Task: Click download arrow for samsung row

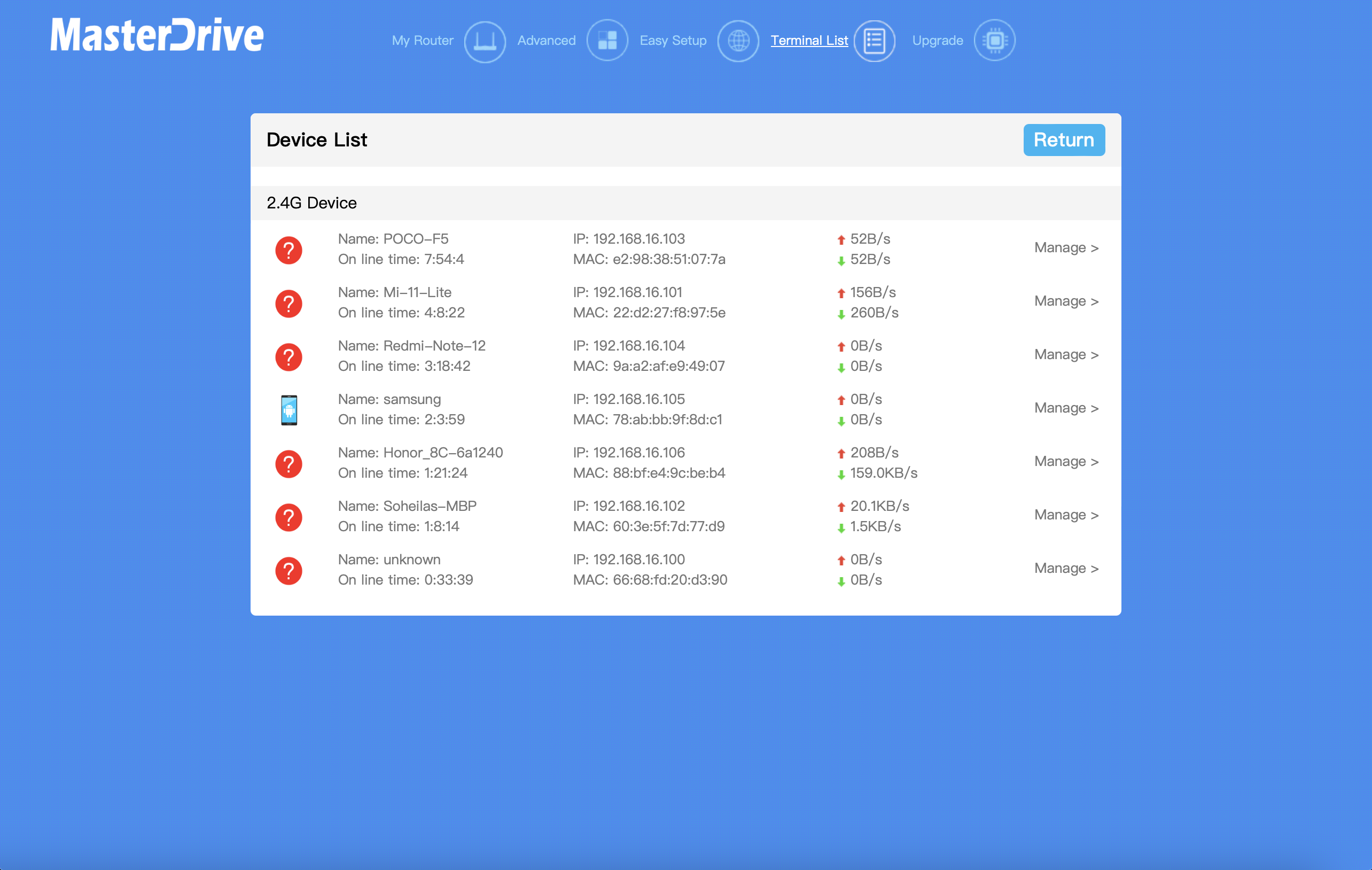Action: click(841, 421)
